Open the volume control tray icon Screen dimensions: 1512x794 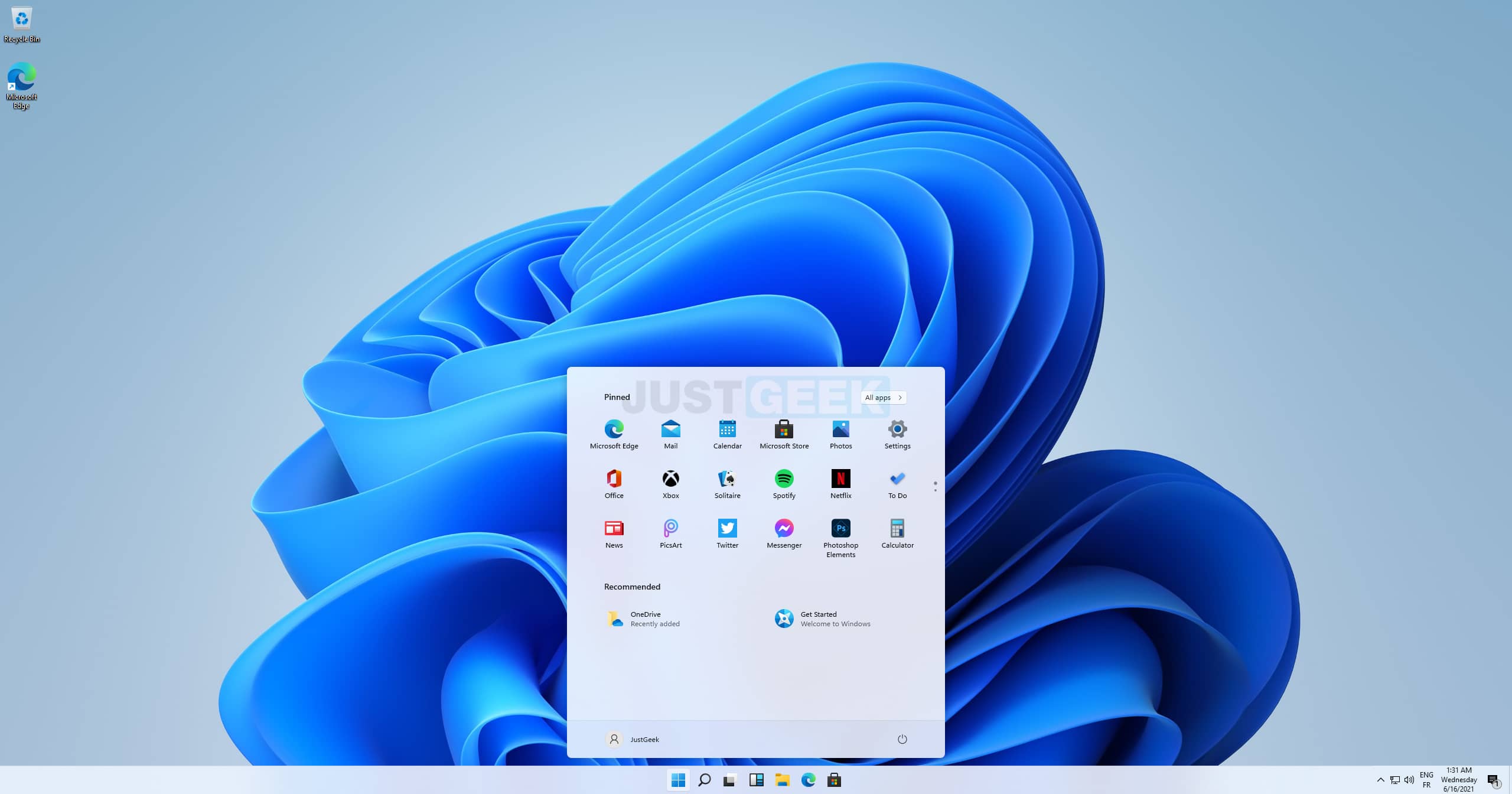pos(1409,780)
